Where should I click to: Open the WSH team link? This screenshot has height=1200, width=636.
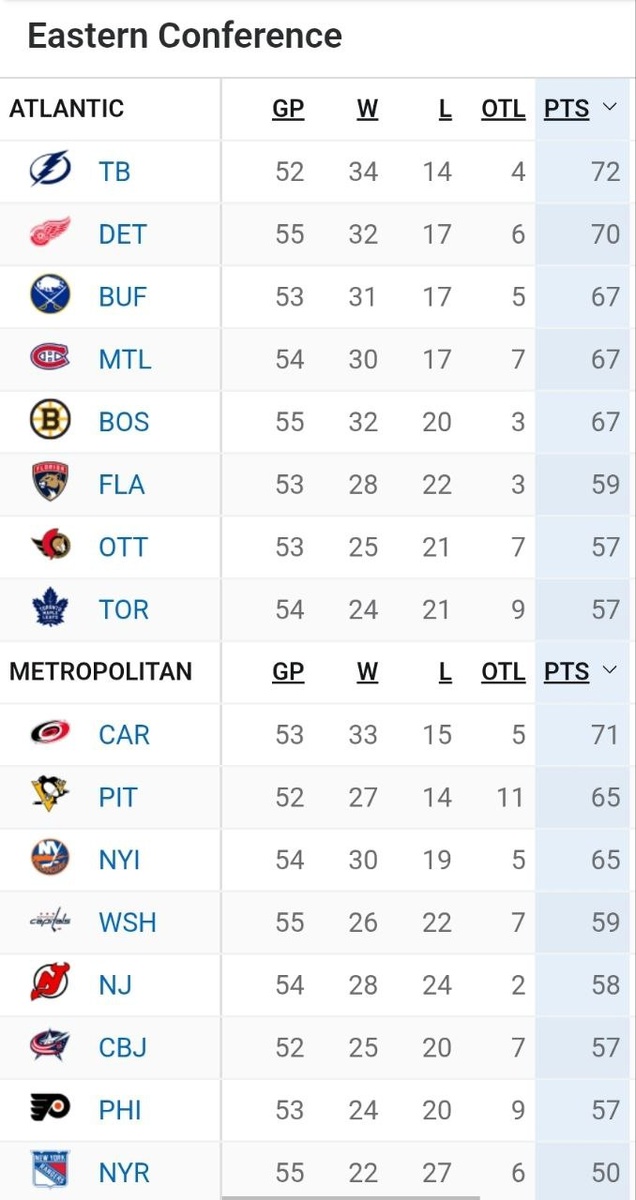pos(127,922)
